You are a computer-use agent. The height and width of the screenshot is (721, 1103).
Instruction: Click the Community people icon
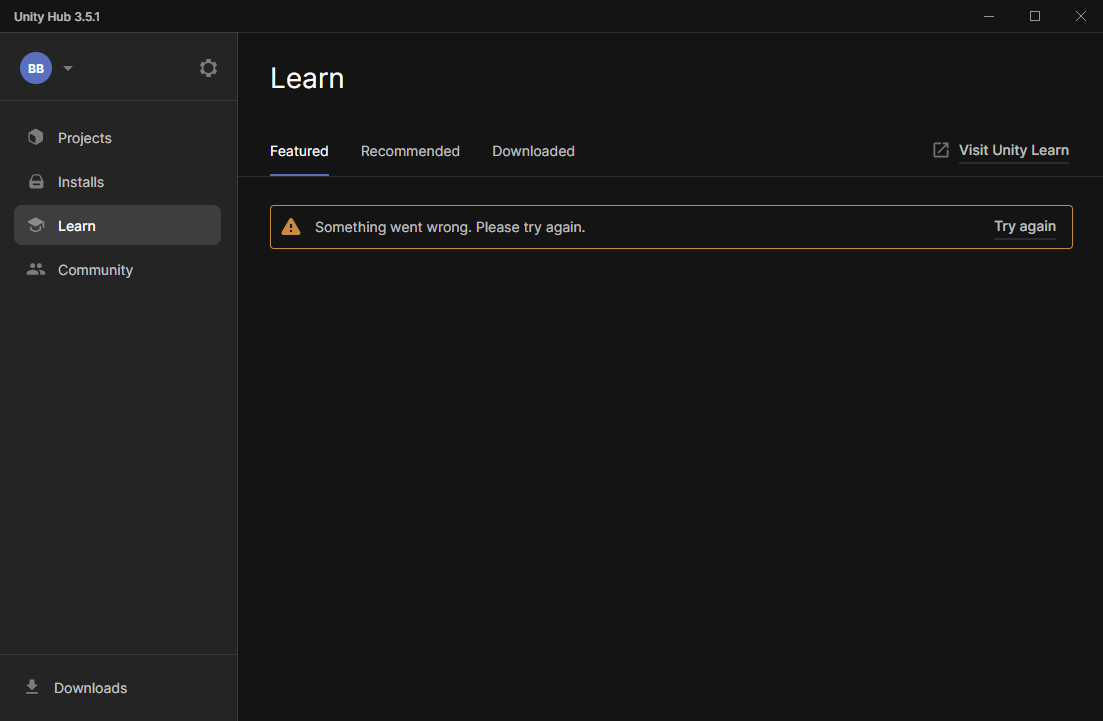pyautogui.click(x=36, y=270)
